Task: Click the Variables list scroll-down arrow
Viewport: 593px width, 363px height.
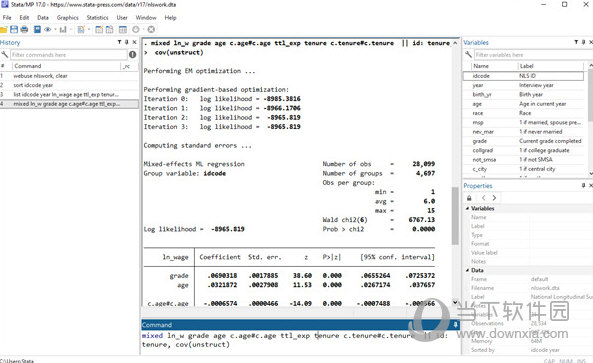Action: click(x=591, y=173)
